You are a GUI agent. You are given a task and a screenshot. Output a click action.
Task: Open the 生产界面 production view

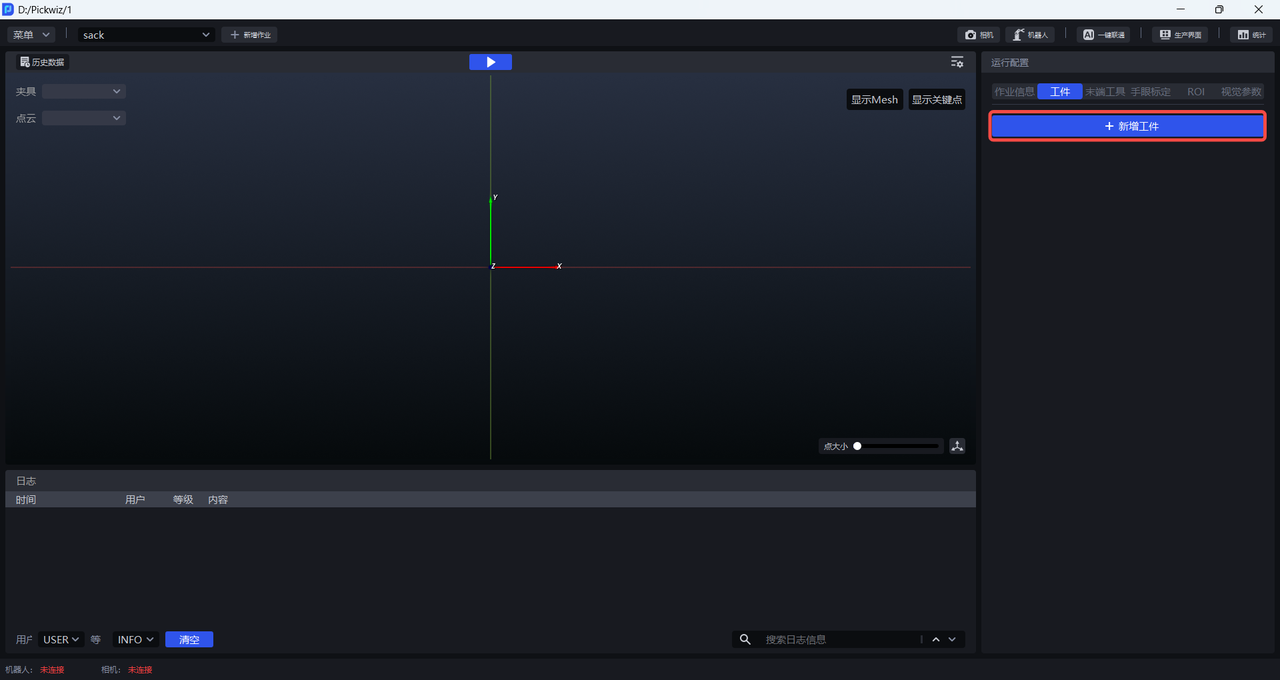[x=1180, y=35]
